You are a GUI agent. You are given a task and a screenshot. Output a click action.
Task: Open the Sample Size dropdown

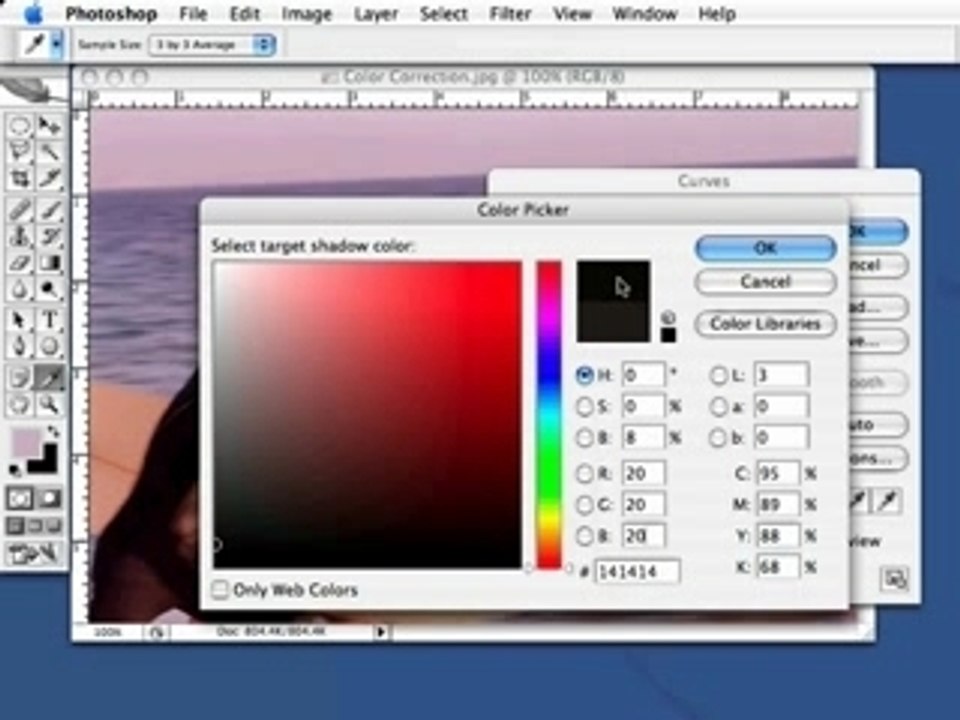point(212,45)
